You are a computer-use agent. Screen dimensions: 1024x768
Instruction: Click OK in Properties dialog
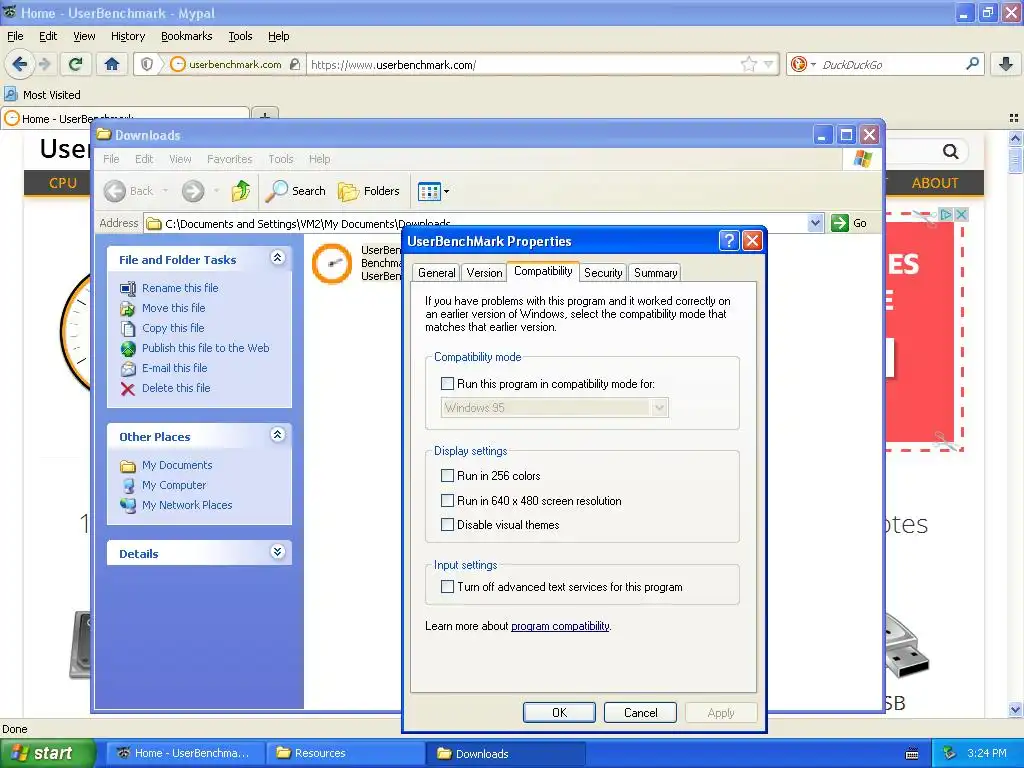[x=559, y=712]
